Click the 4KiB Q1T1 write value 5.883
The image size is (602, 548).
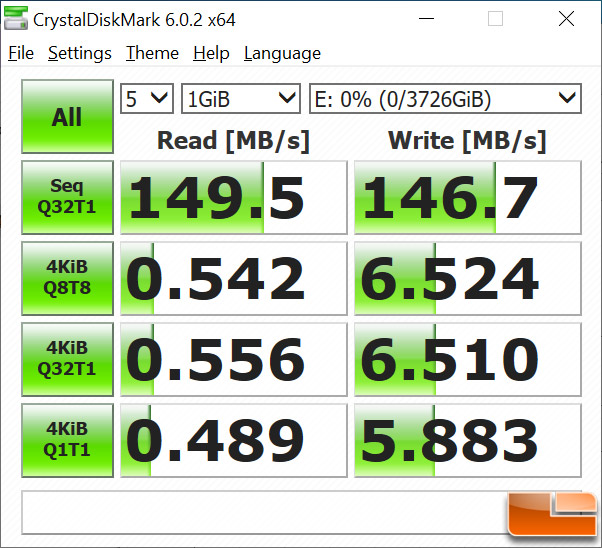(x=468, y=440)
